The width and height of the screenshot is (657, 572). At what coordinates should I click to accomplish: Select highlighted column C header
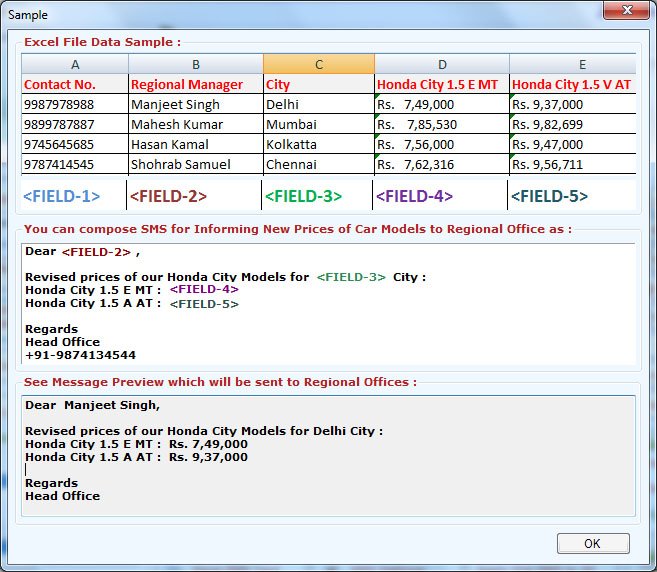319,65
